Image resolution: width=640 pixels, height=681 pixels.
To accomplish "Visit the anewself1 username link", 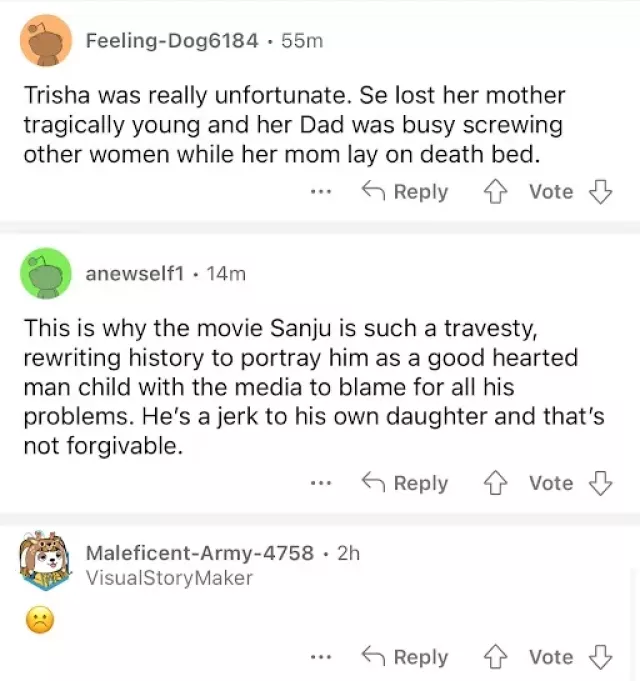I will pos(135,274).
